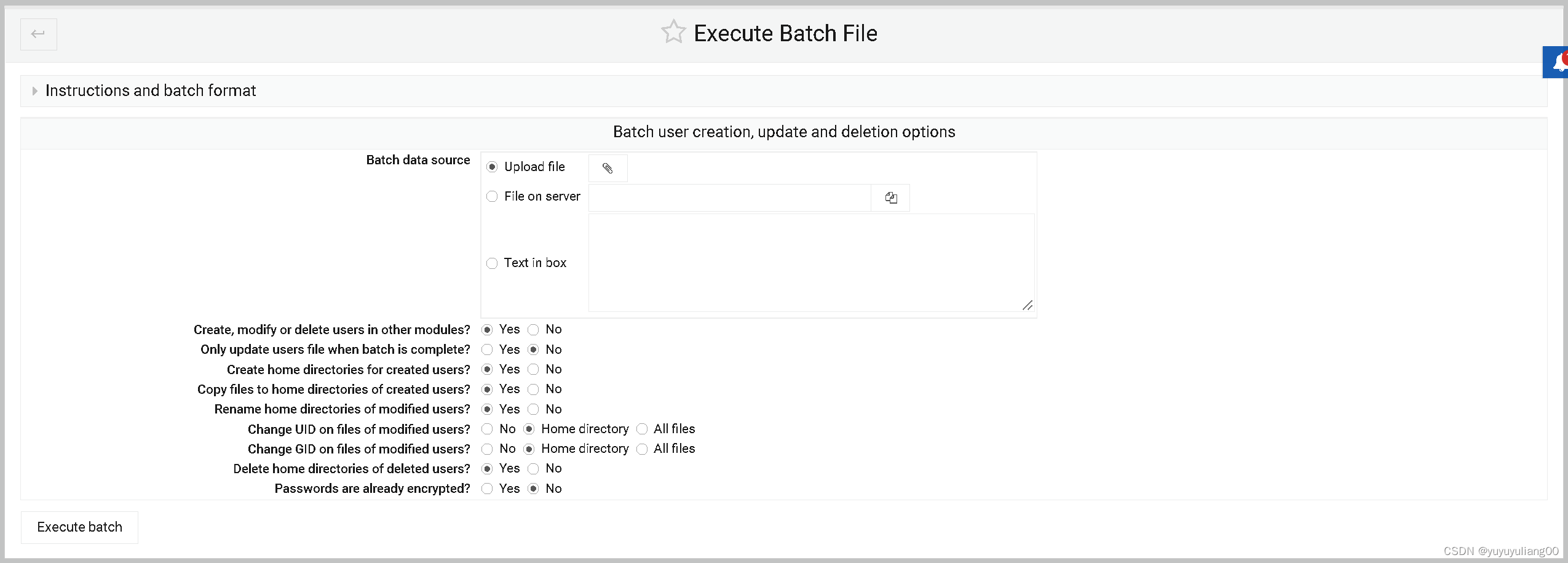Open the notifications bell

(1557, 62)
